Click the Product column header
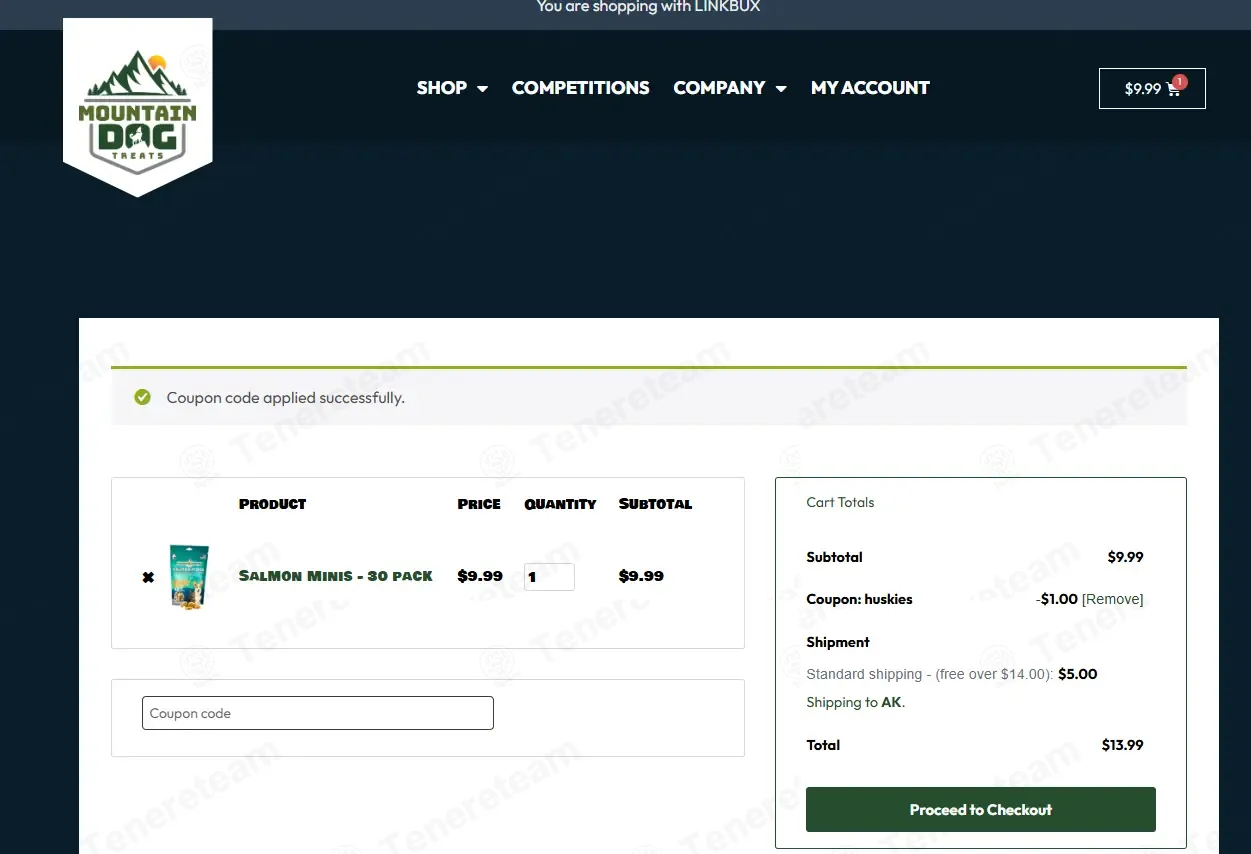Viewport: 1251px width, 854px height. (x=273, y=504)
